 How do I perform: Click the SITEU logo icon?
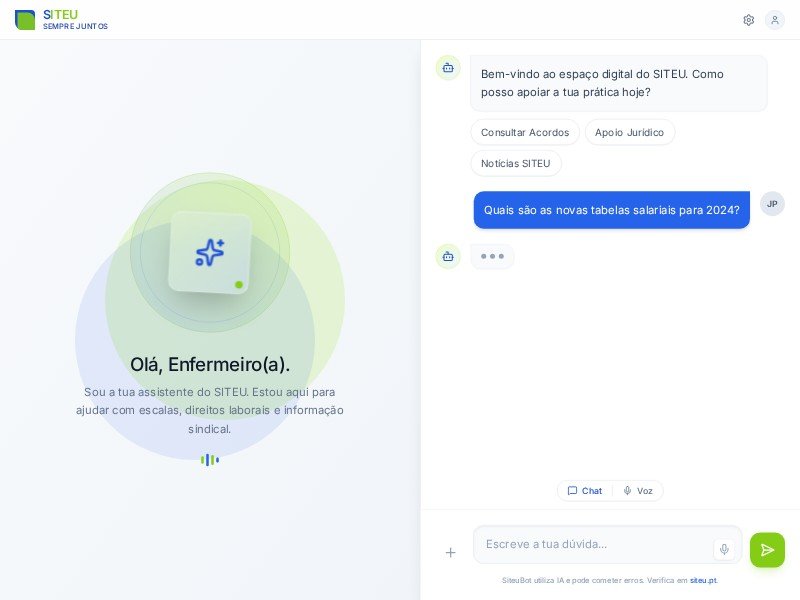point(25,19)
